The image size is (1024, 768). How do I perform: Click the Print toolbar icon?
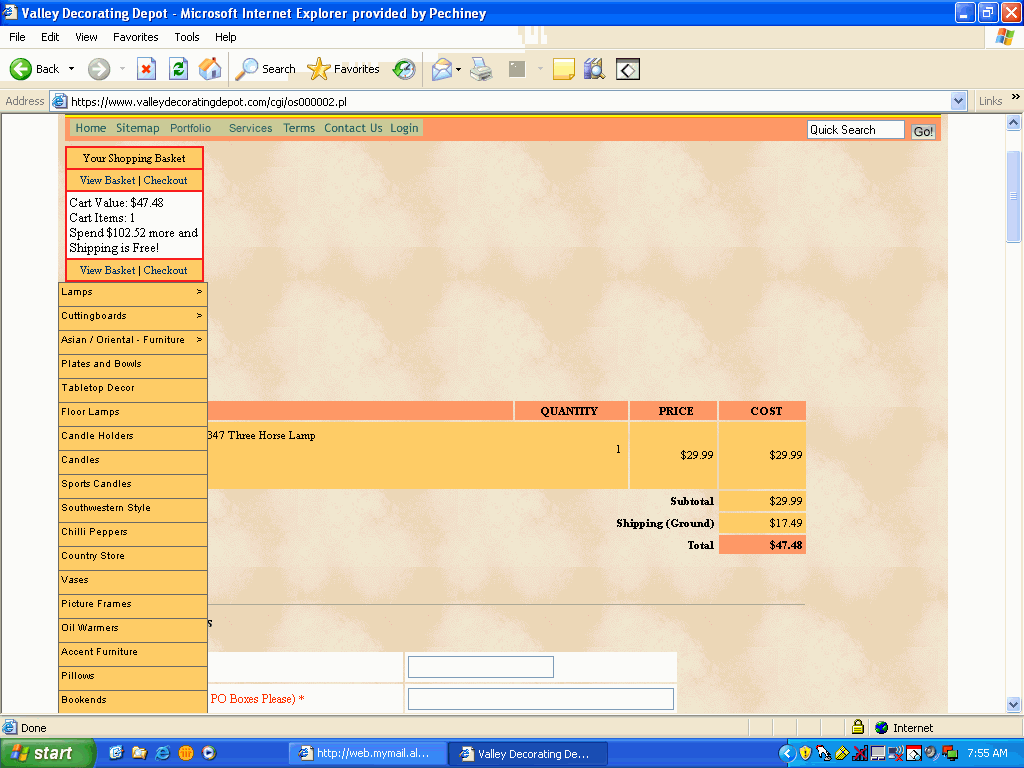click(481, 69)
